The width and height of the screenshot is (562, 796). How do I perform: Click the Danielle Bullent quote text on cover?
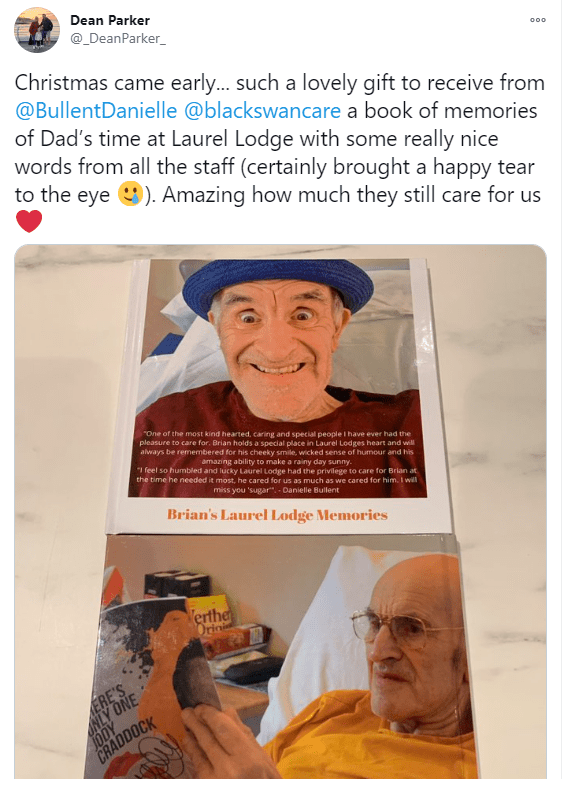tap(277, 461)
